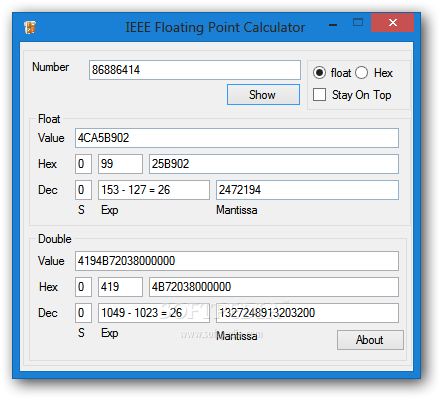Click the Float group label
This screenshot has height=399, width=441.
tap(49, 119)
